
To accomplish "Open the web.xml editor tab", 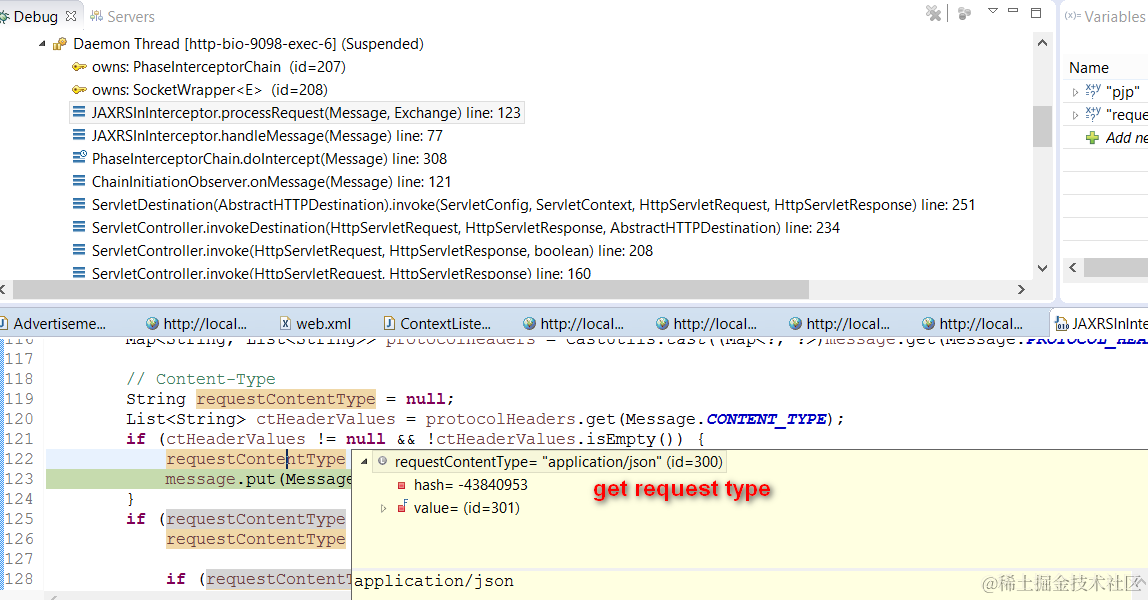I will 316,323.
